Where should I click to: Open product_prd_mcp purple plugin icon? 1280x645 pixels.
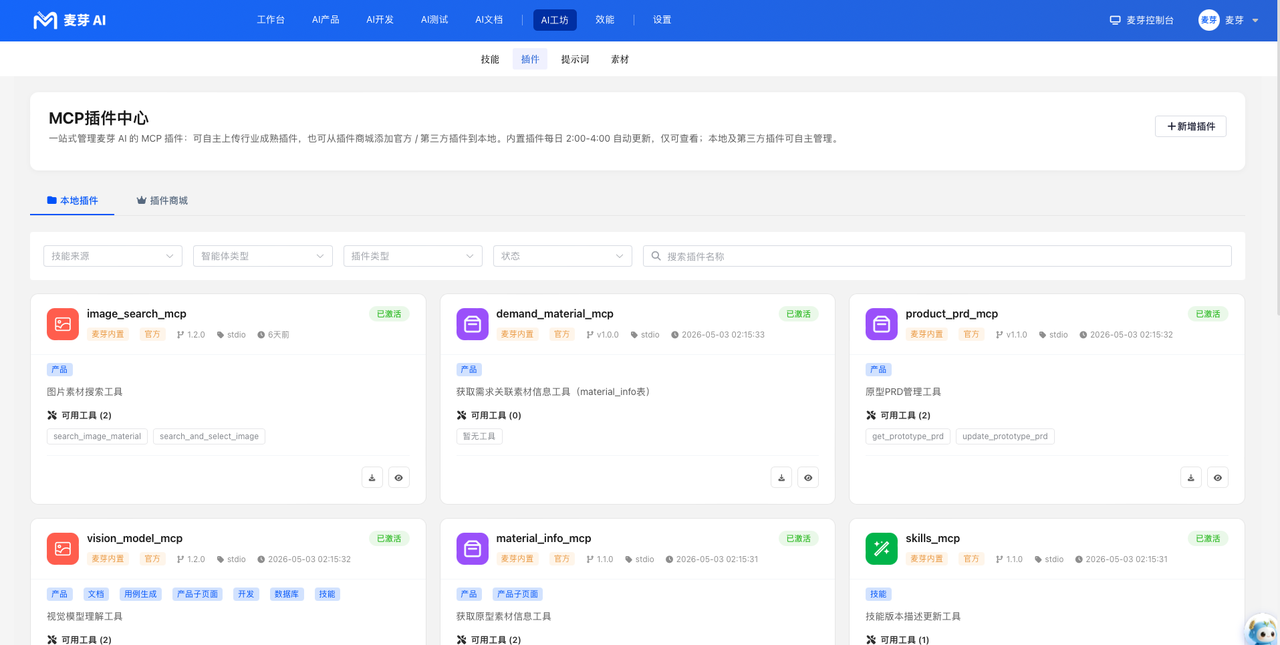(x=881, y=324)
